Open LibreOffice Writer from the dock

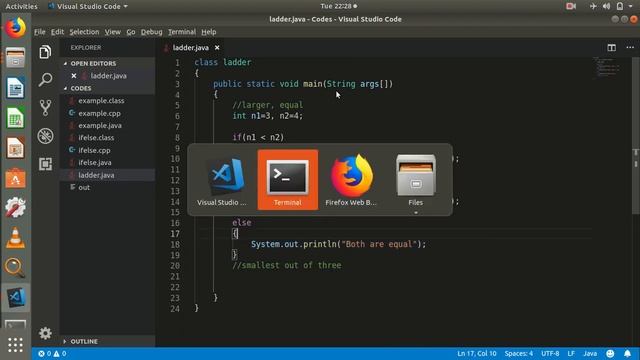16,87
